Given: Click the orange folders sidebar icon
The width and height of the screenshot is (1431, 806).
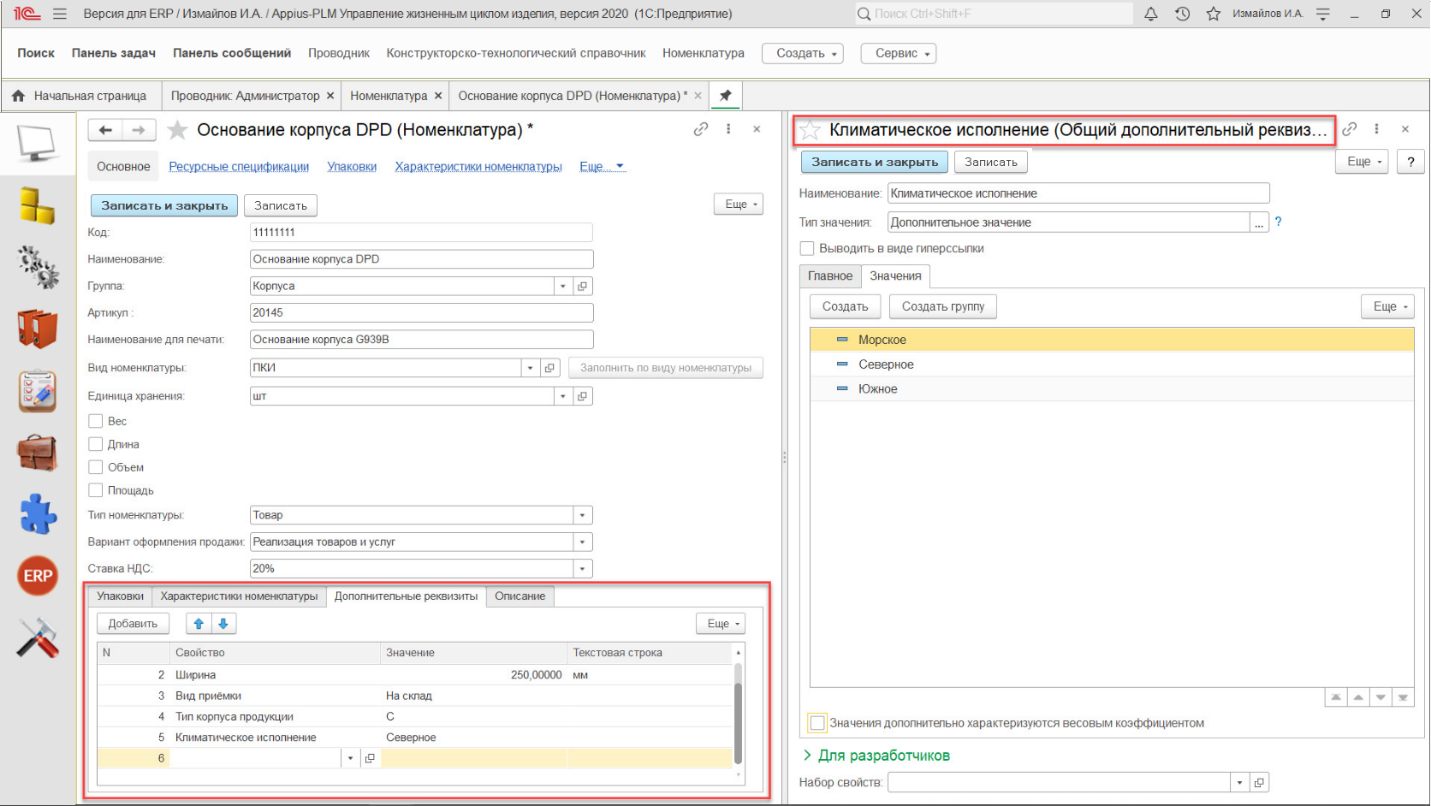Looking at the screenshot, I should 38,328.
